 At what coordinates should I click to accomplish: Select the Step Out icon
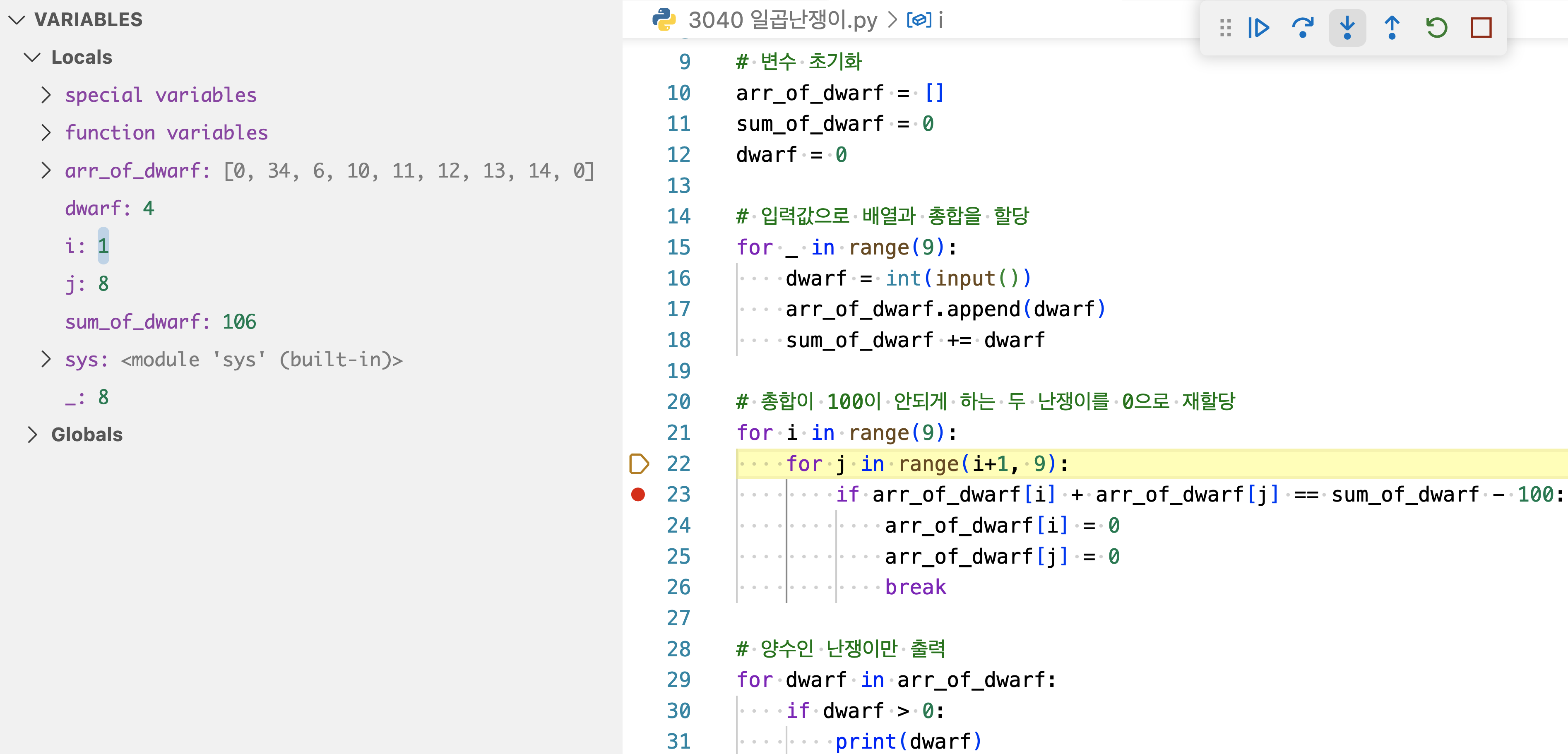[1392, 27]
